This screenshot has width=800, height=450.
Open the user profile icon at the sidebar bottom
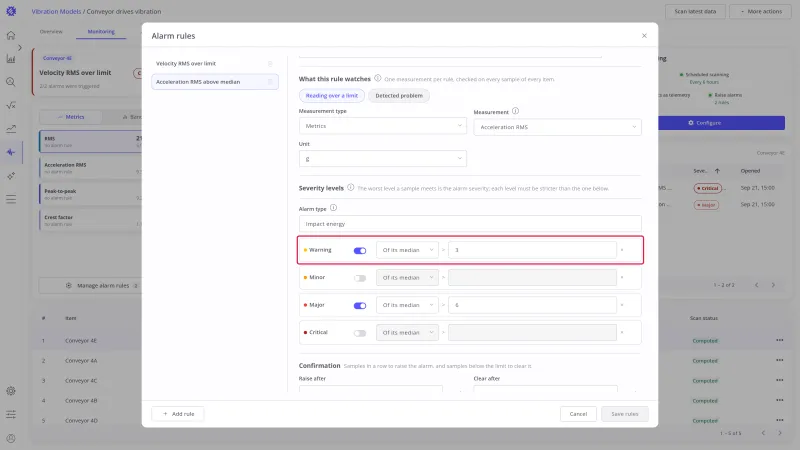11,438
